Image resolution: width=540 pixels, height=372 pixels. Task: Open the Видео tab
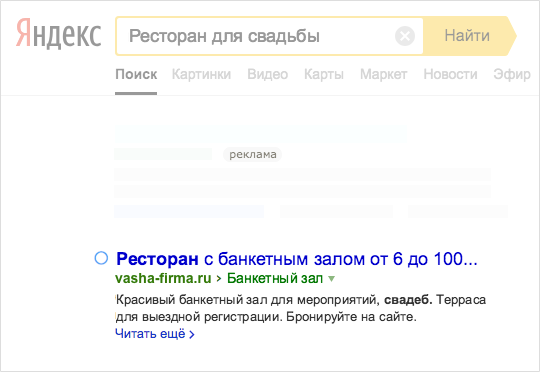pos(268,74)
